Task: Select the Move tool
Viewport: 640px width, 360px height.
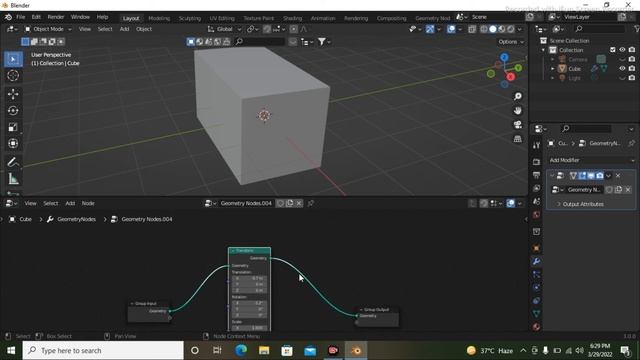Action: click(13, 94)
